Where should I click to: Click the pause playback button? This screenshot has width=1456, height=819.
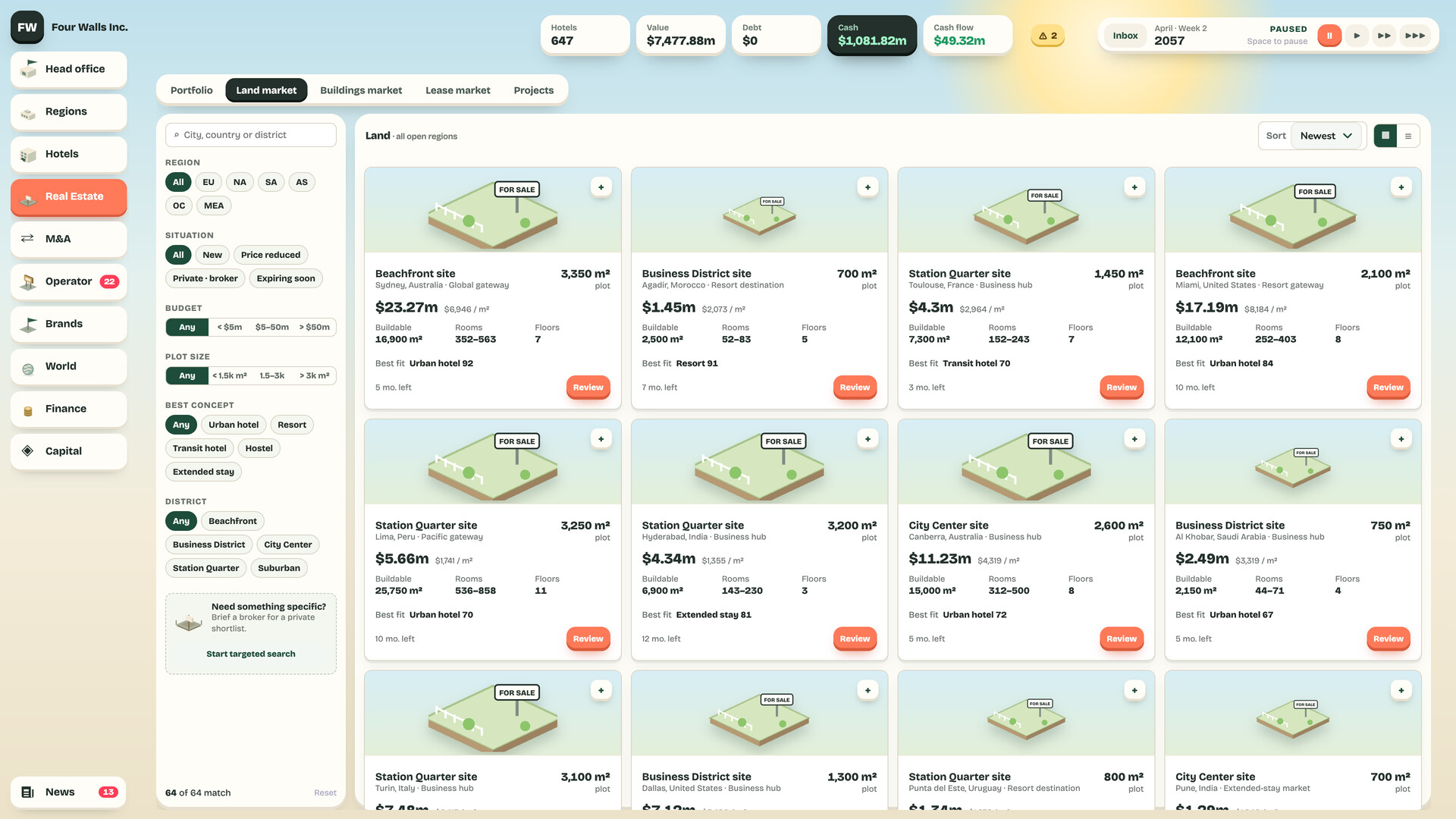click(x=1329, y=36)
